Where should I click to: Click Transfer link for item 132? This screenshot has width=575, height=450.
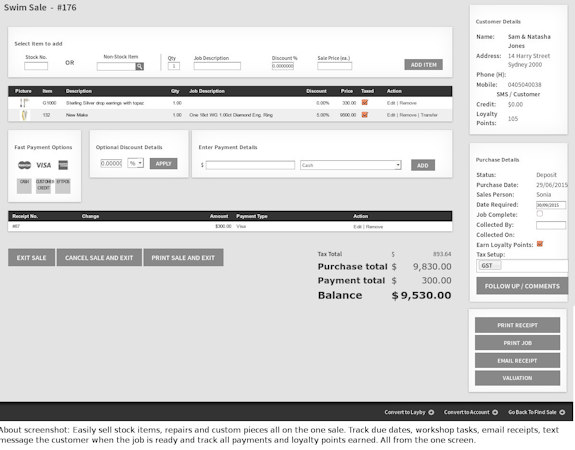tap(429, 115)
